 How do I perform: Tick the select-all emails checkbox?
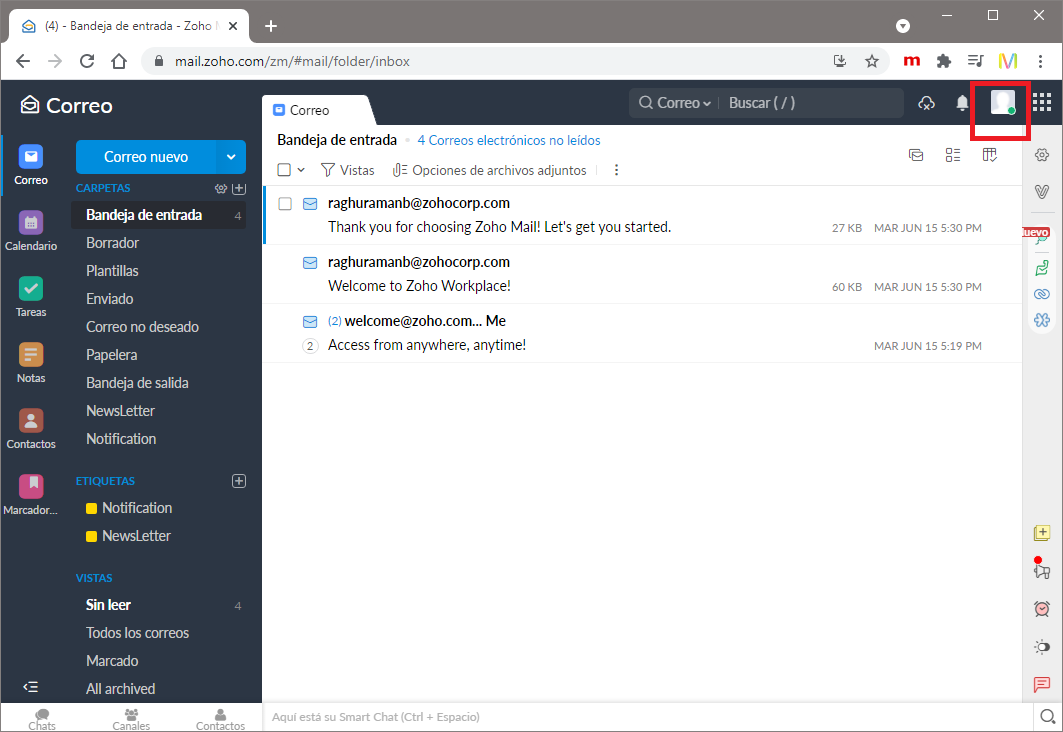pyautogui.click(x=284, y=169)
